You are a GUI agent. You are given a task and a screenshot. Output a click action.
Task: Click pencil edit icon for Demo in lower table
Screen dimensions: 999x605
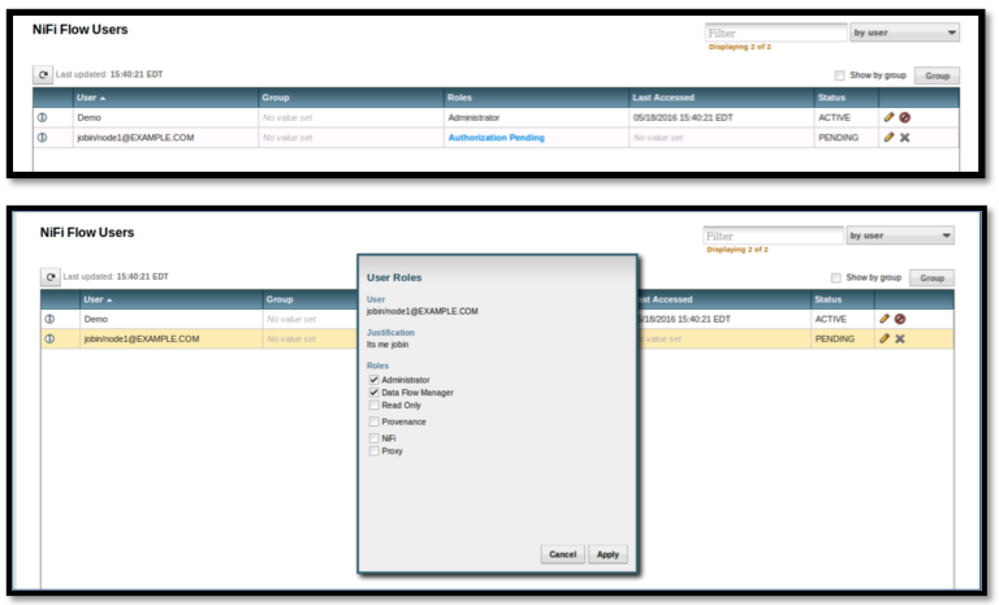tap(884, 318)
